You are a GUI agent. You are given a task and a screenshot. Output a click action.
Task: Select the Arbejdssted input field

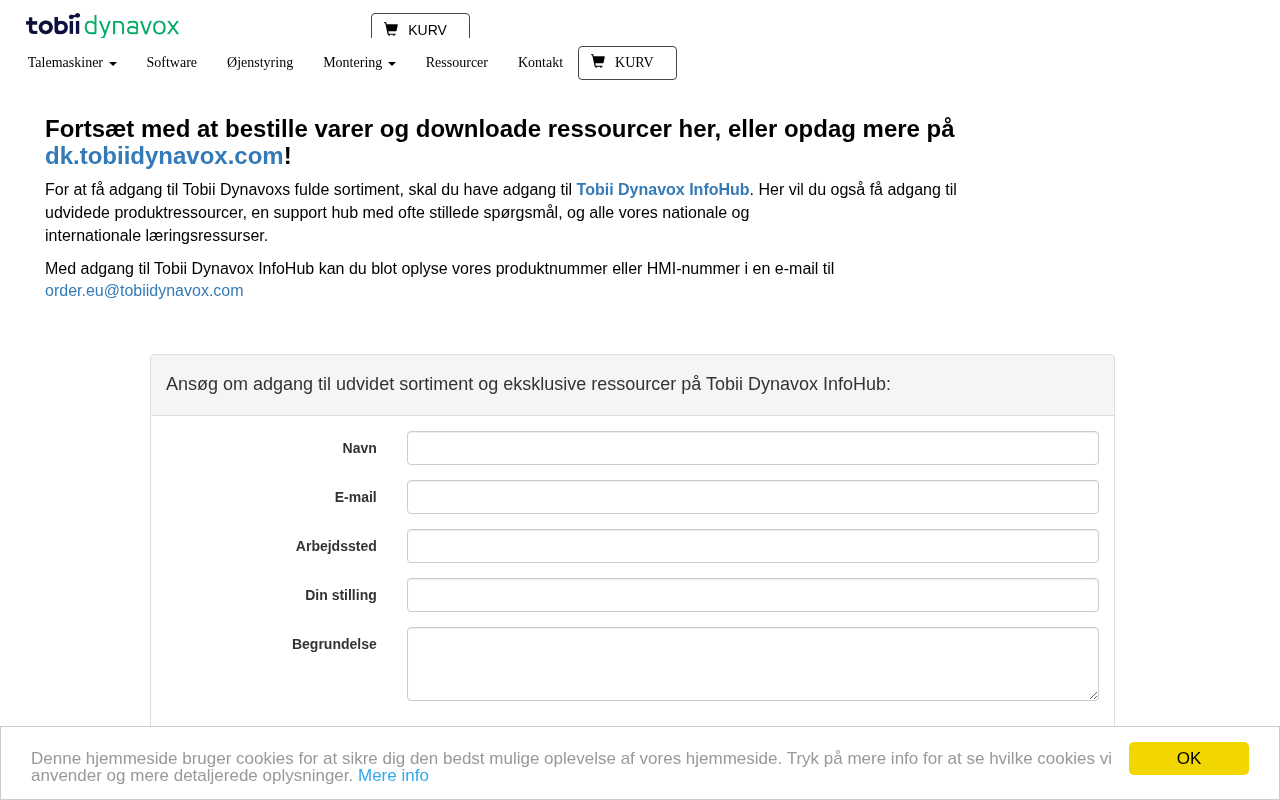click(752, 546)
